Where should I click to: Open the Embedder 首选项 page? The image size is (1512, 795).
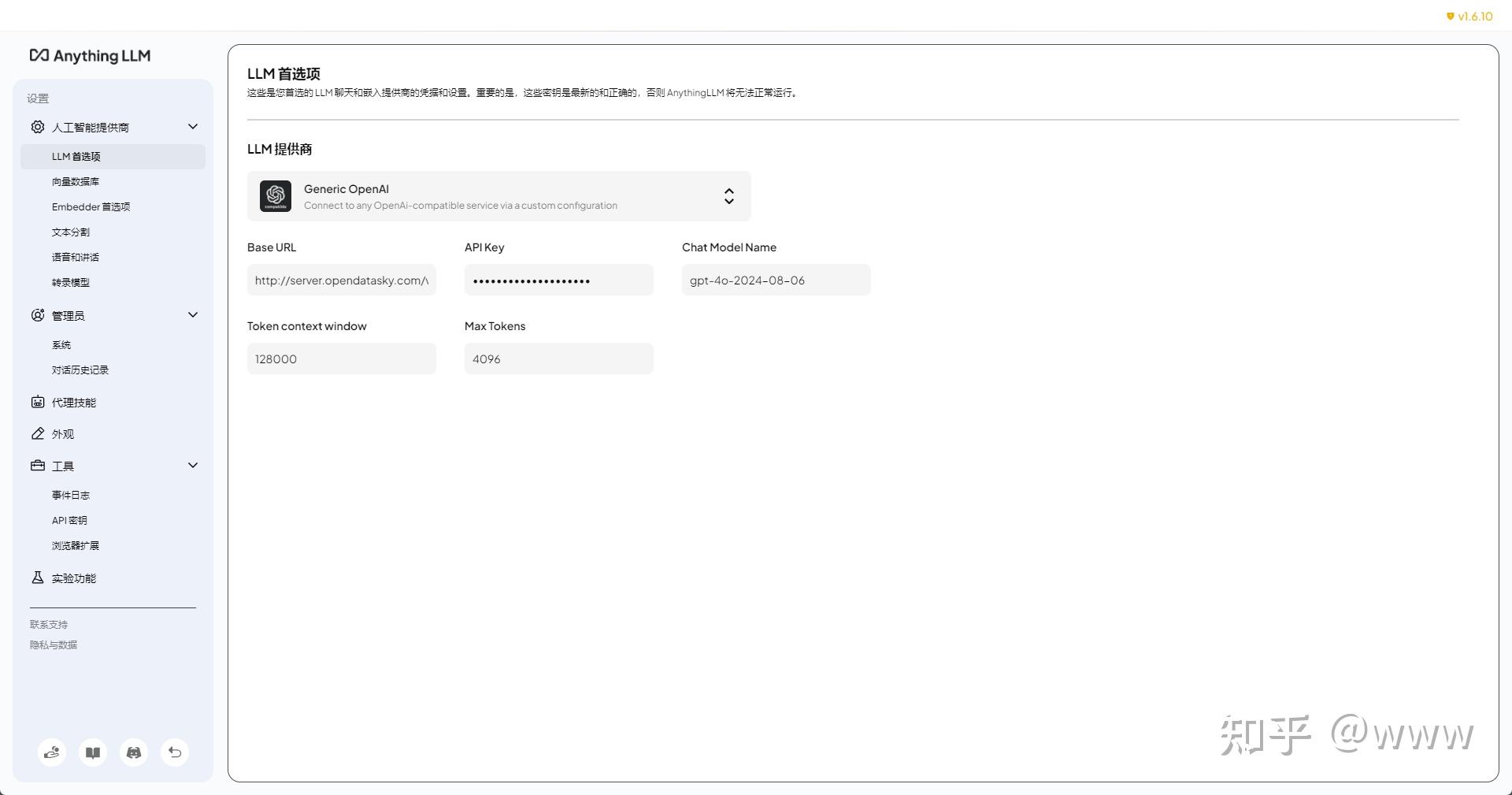tap(91, 206)
